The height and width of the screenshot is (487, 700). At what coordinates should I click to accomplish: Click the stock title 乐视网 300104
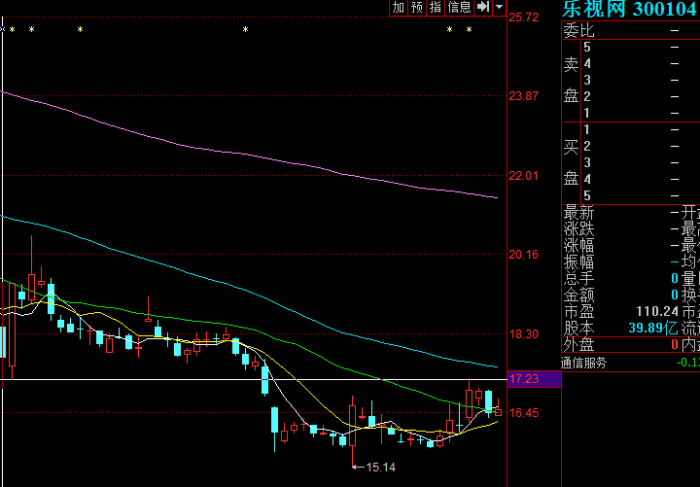(630, 9)
